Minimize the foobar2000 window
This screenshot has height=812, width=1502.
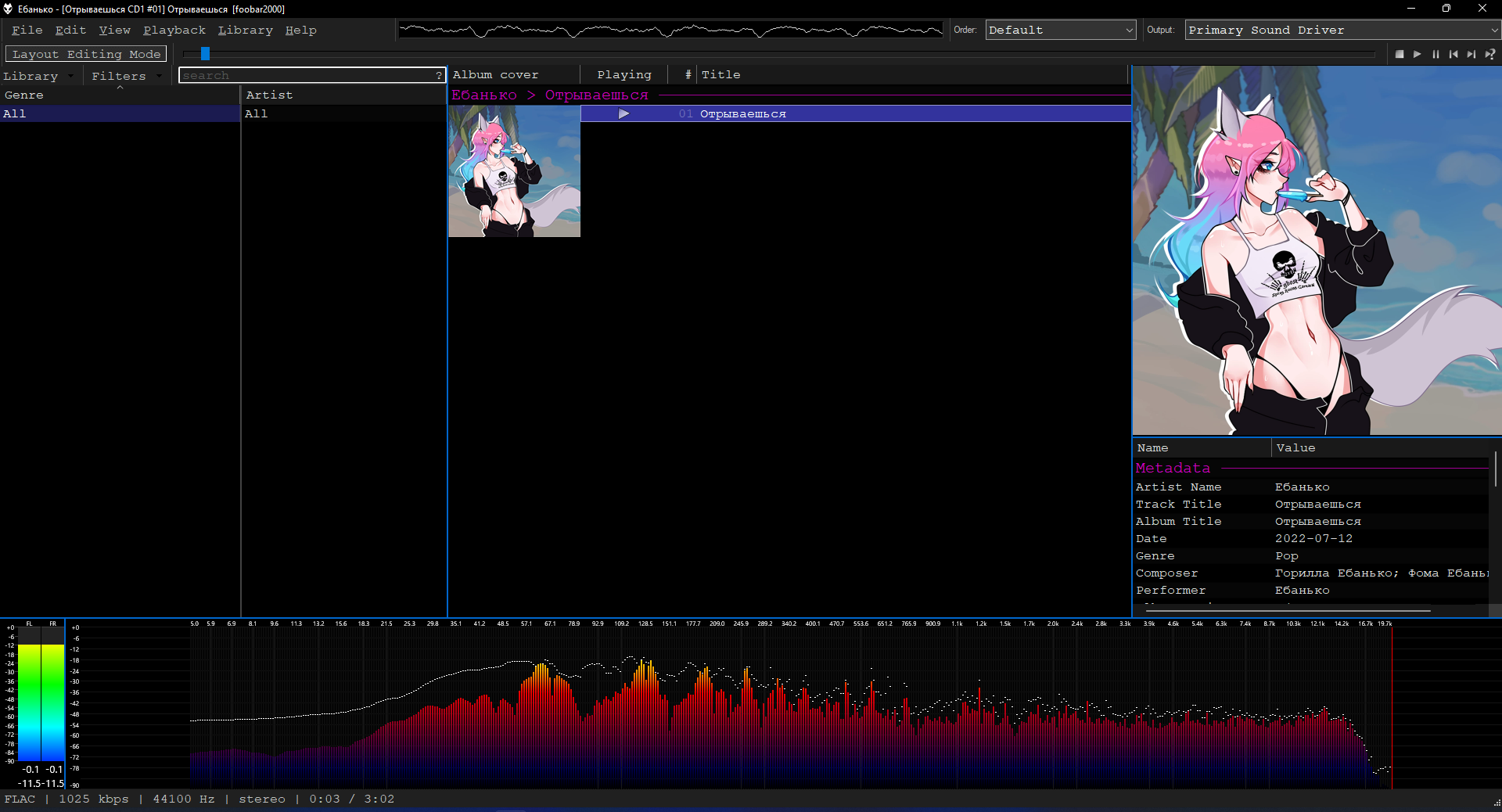pyautogui.click(x=1411, y=9)
